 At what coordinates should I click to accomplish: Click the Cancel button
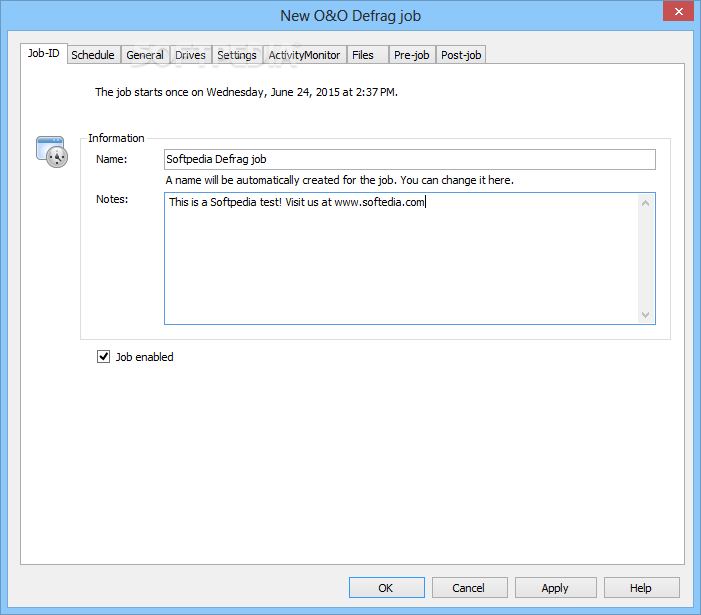pos(469,588)
